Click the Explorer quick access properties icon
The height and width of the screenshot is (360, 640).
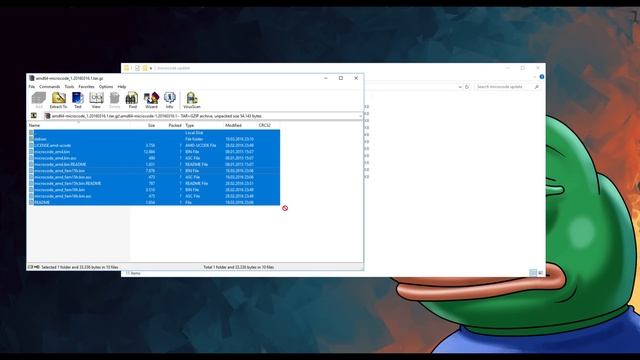tap(138, 68)
